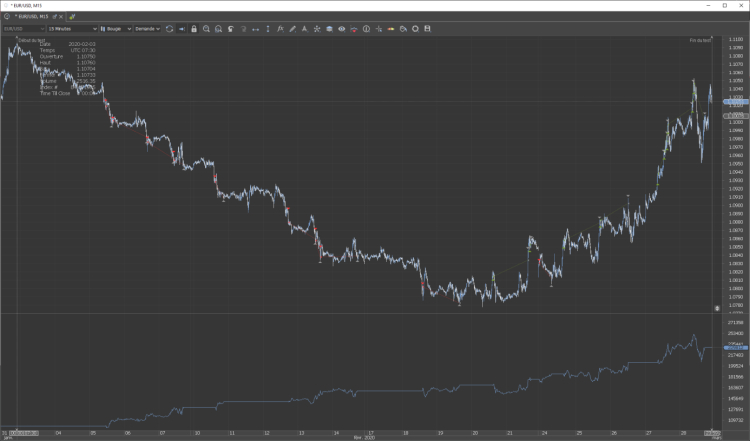This screenshot has width=750, height=441.
Task: Open the paint bucket color options
Action: 403,29
